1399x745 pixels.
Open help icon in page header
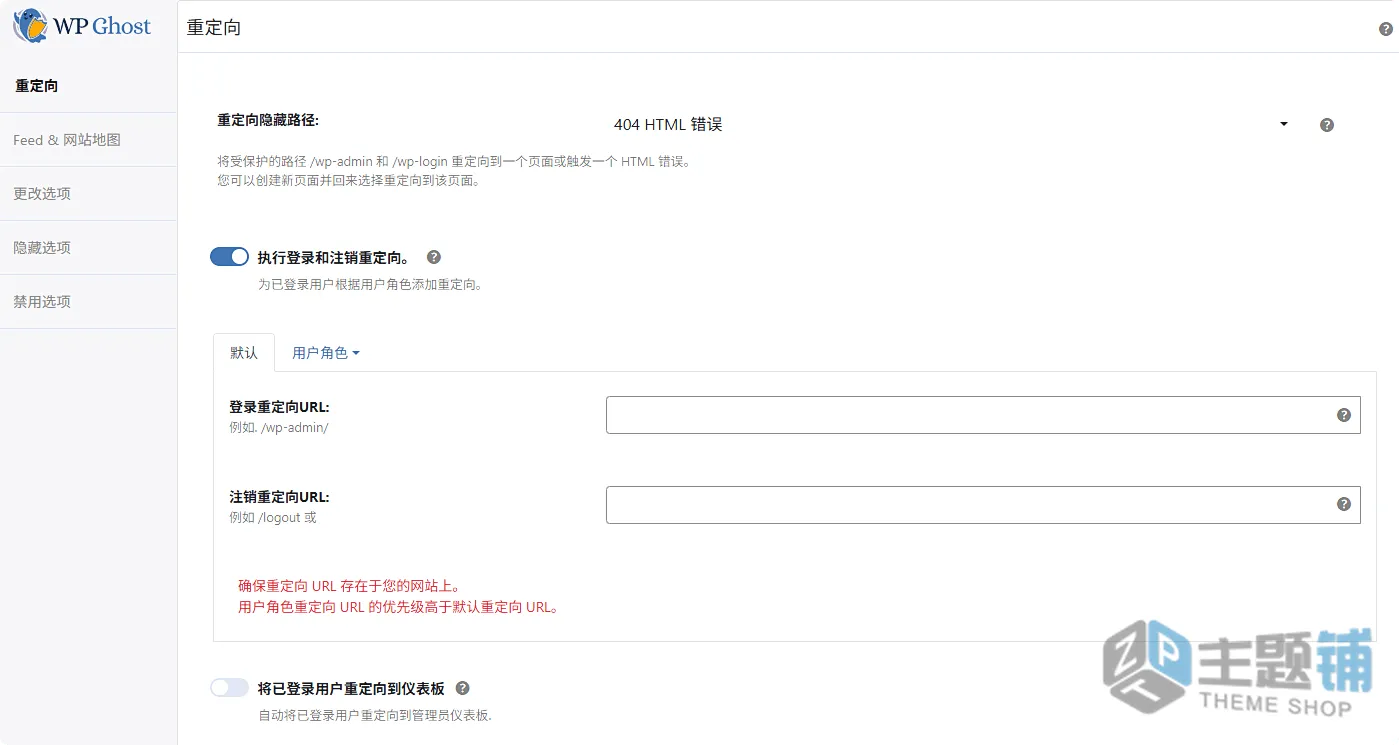point(1385,30)
